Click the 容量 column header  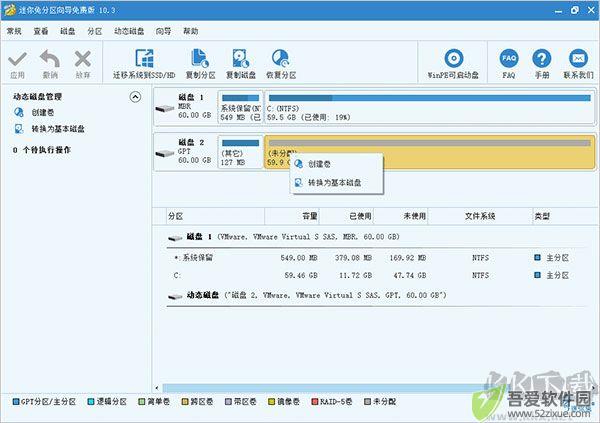(292, 216)
